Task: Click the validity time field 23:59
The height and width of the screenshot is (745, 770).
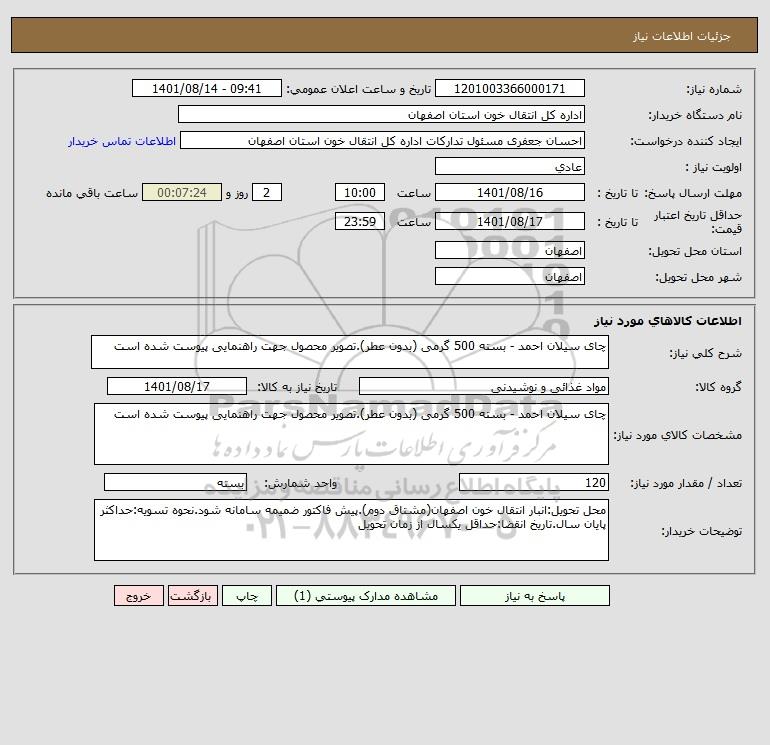Action: [x=359, y=221]
